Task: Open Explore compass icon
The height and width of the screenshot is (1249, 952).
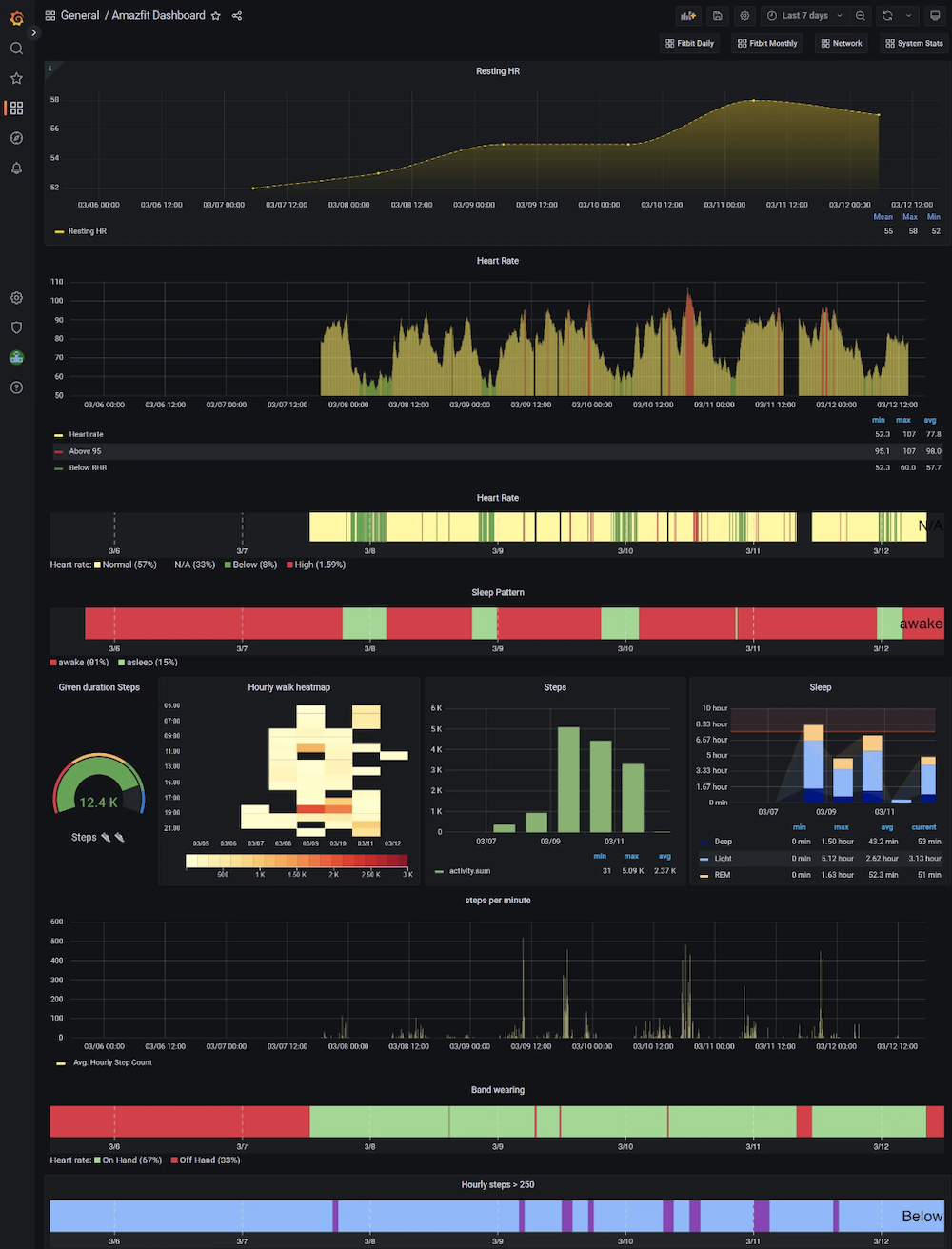Action: click(x=16, y=138)
